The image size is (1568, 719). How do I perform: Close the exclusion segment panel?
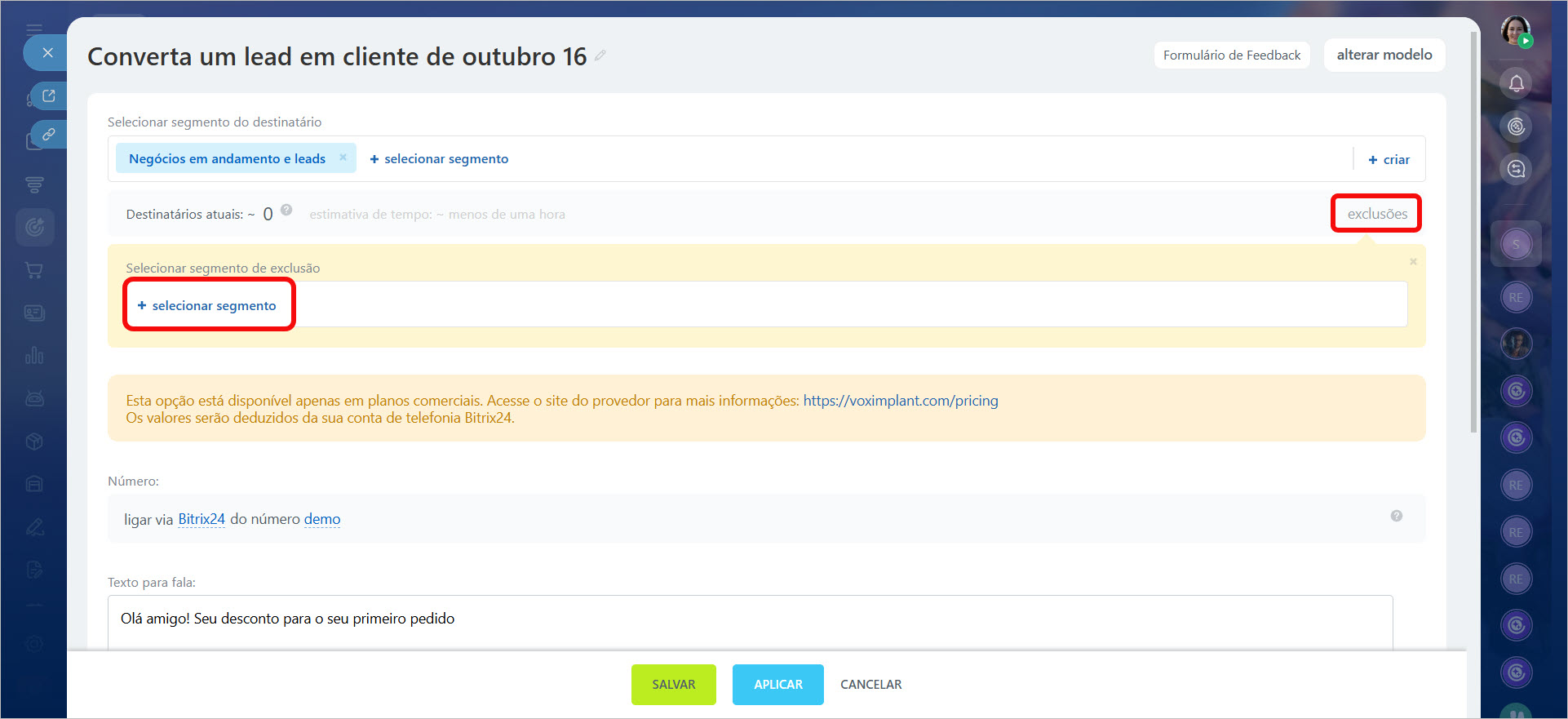tap(1413, 262)
